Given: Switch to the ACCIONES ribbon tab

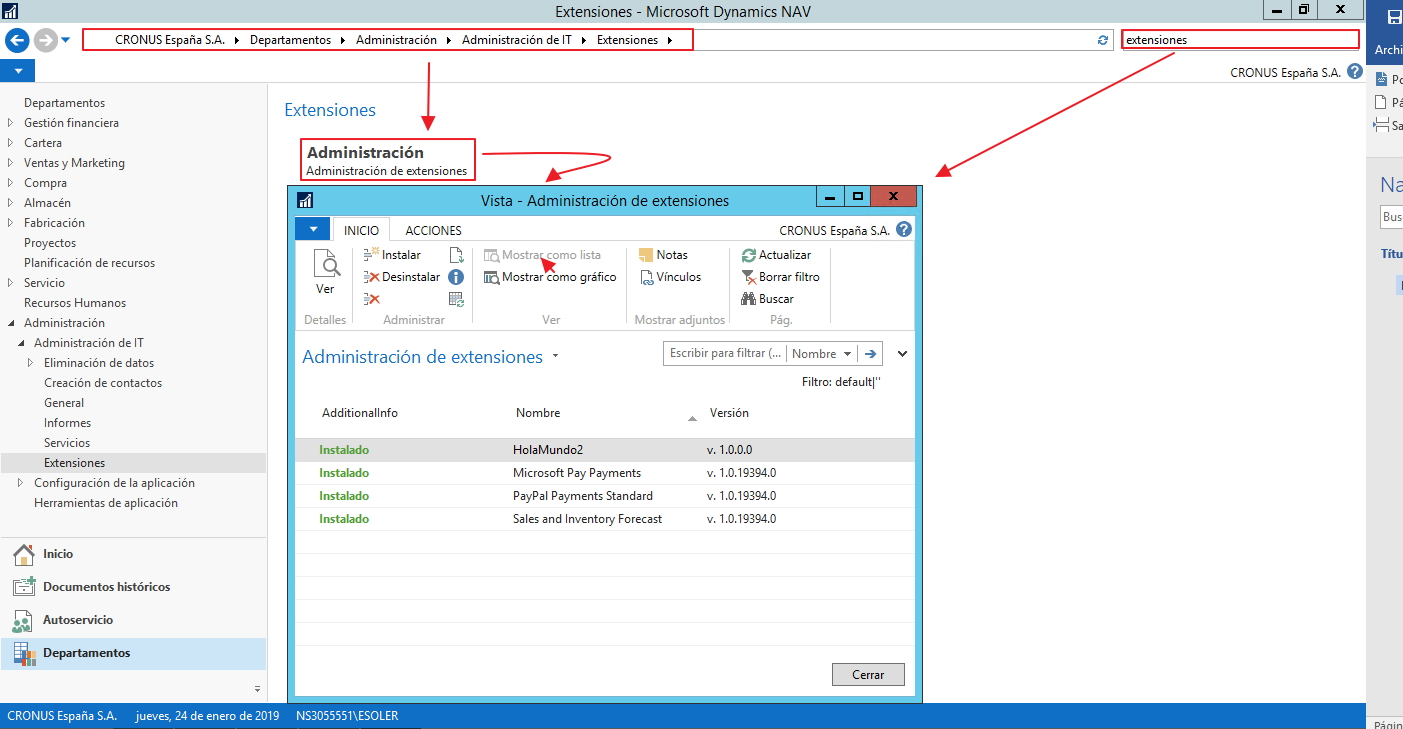Looking at the screenshot, I should (x=433, y=230).
